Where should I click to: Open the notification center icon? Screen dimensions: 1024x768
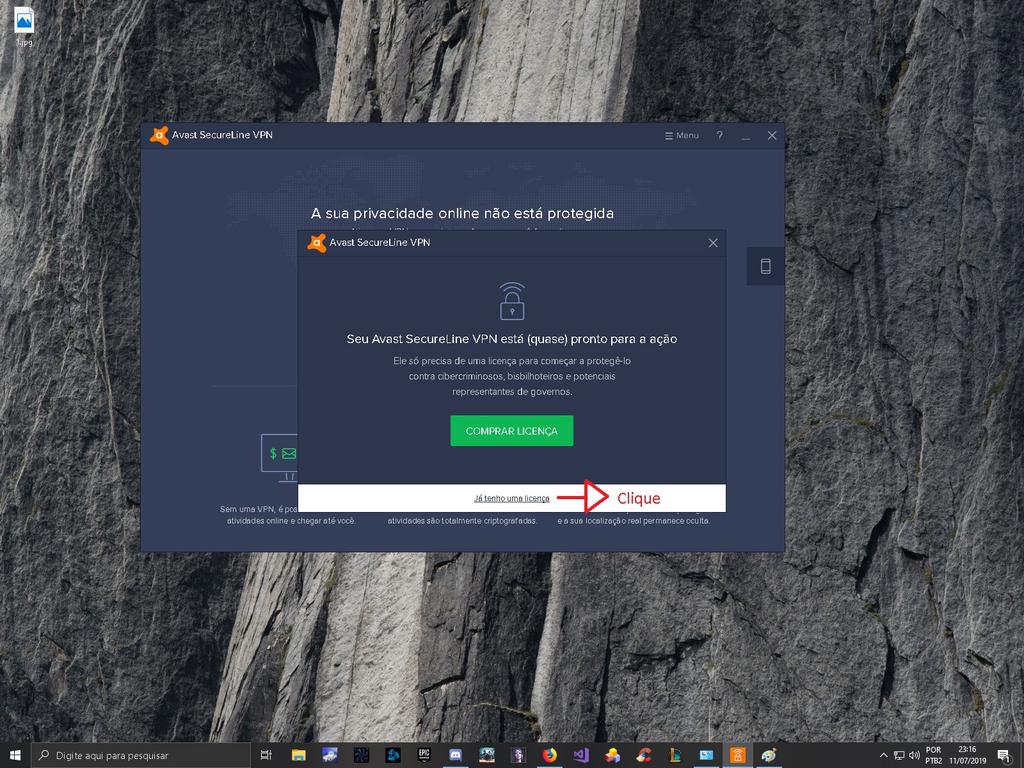click(x=1004, y=756)
